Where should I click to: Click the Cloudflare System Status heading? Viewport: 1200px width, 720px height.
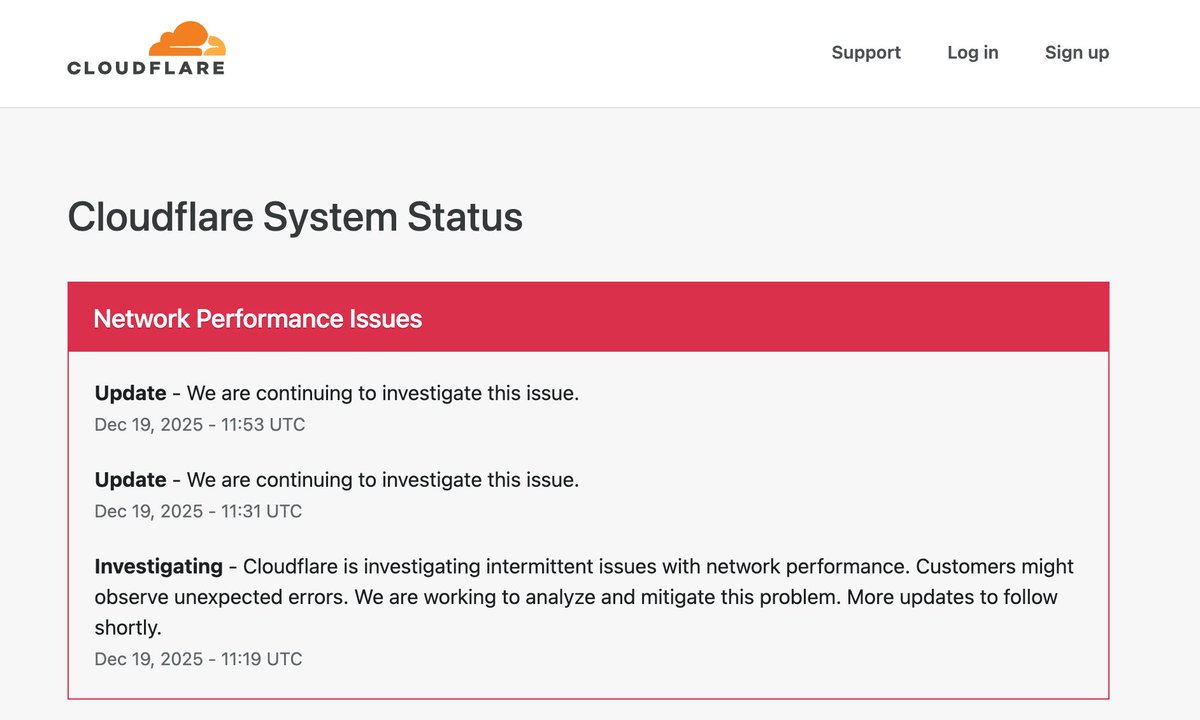pos(295,217)
